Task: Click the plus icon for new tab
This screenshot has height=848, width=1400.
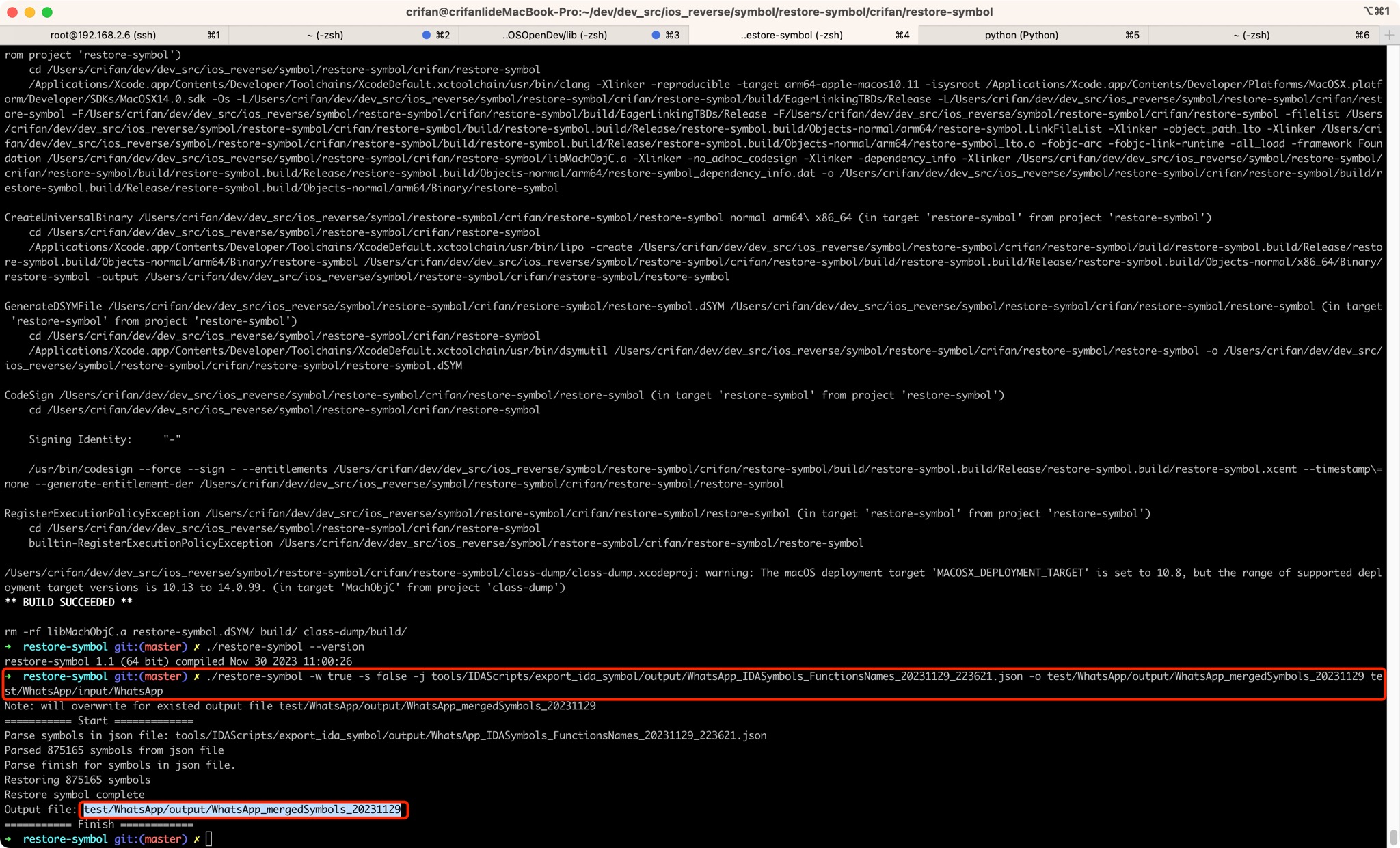Action: [1389, 35]
